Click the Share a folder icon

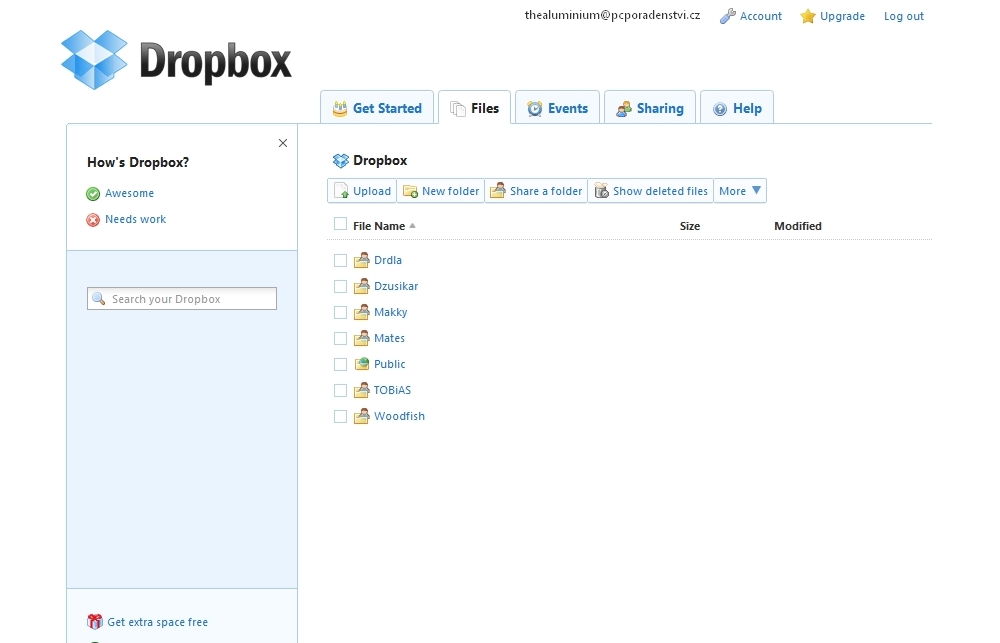(498, 190)
